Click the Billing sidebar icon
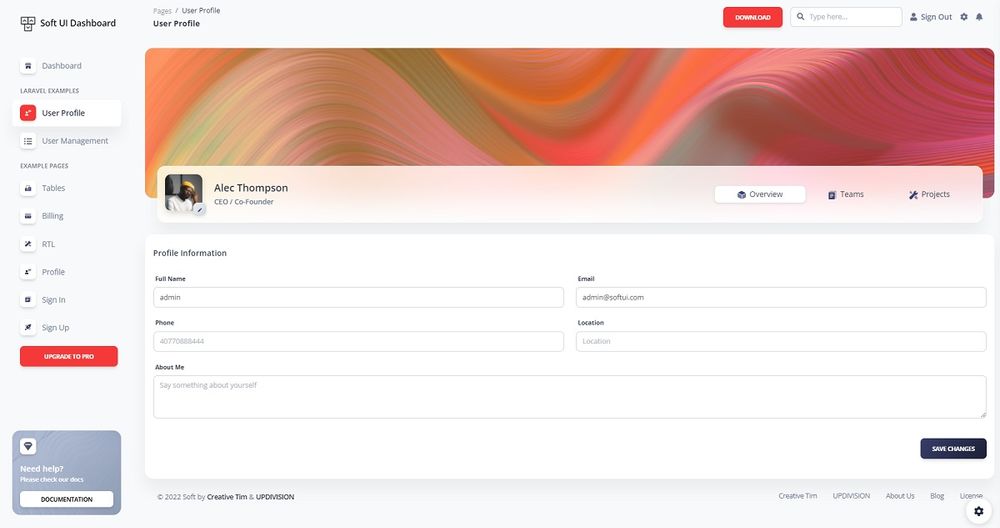 [27, 216]
